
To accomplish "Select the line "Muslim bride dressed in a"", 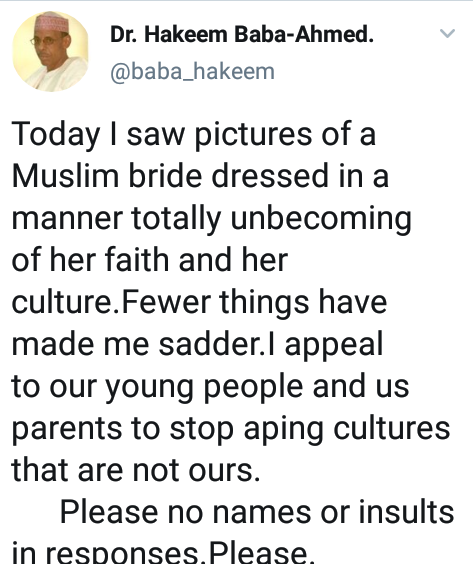I will (200, 176).
